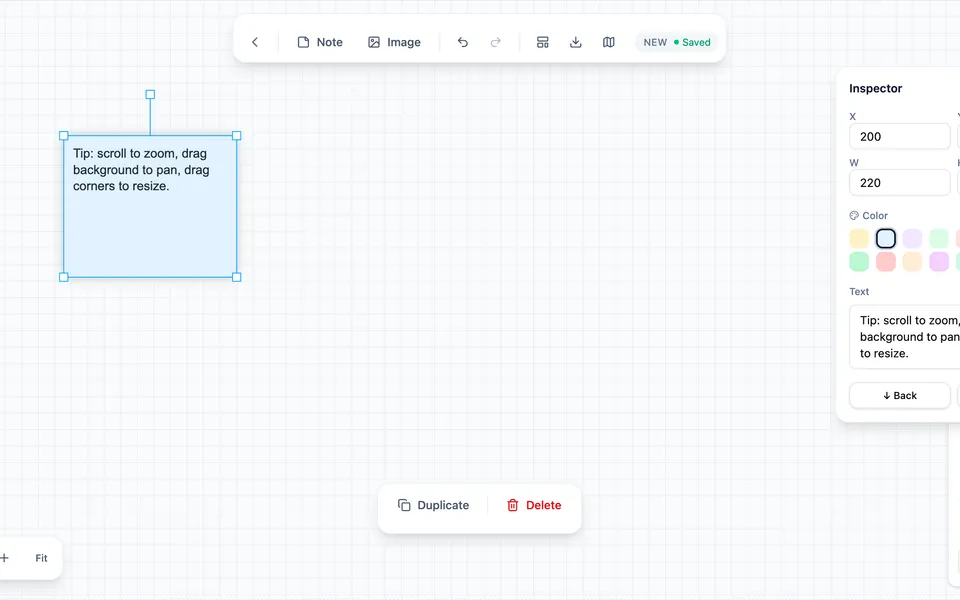Pick the yellow color swatch
This screenshot has width=960, height=600.
click(859, 238)
